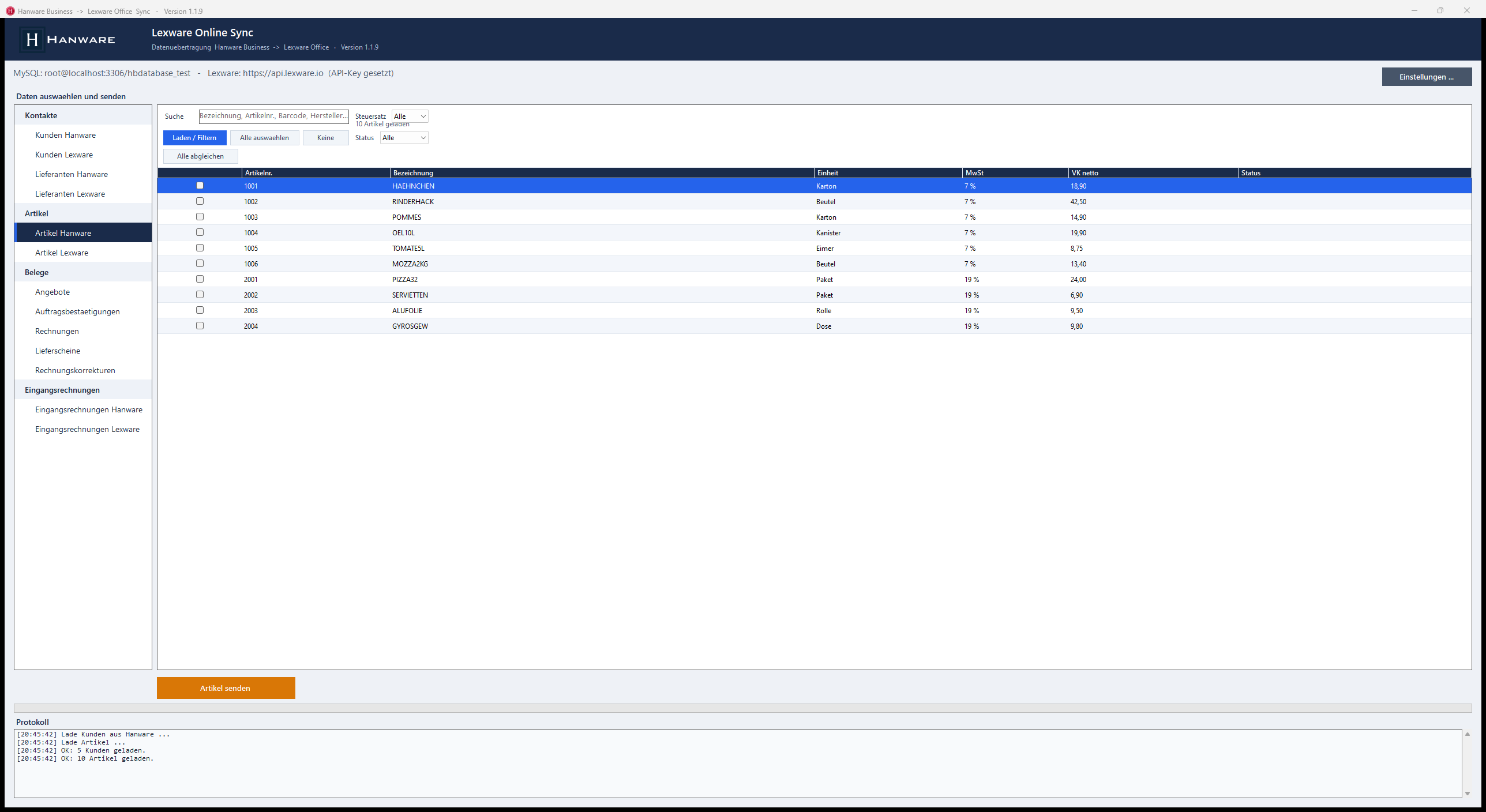The width and height of the screenshot is (1486, 812).
Task: Open Rechnungskorrekturen in the sidebar
Action: click(83, 370)
